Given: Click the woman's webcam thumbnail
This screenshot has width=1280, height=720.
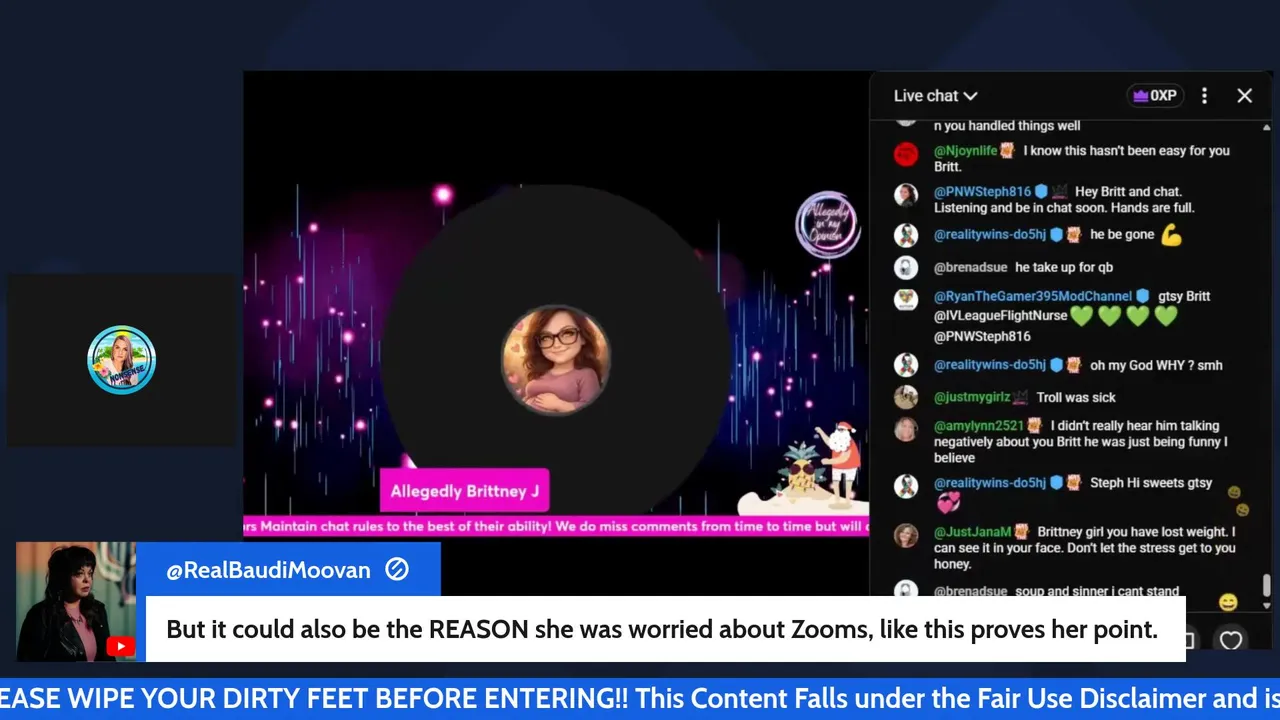Looking at the screenshot, I should [76, 602].
